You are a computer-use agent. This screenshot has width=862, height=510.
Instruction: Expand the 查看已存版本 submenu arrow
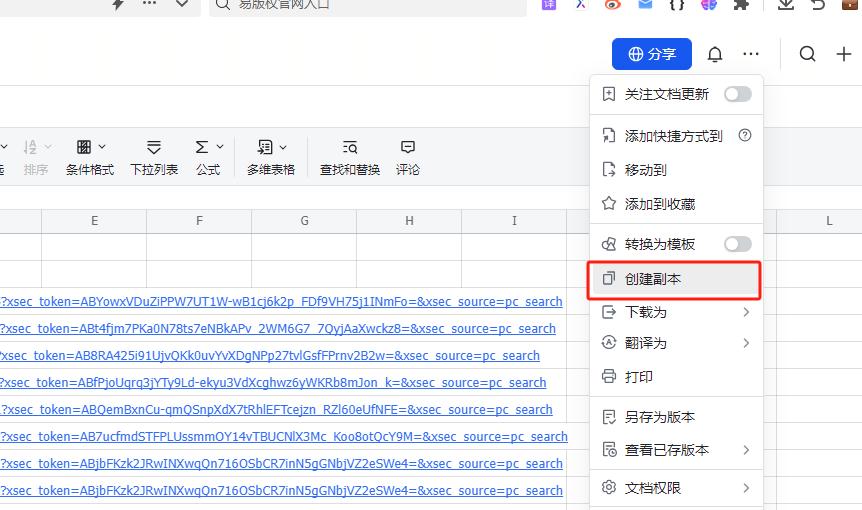click(x=746, y=450)
